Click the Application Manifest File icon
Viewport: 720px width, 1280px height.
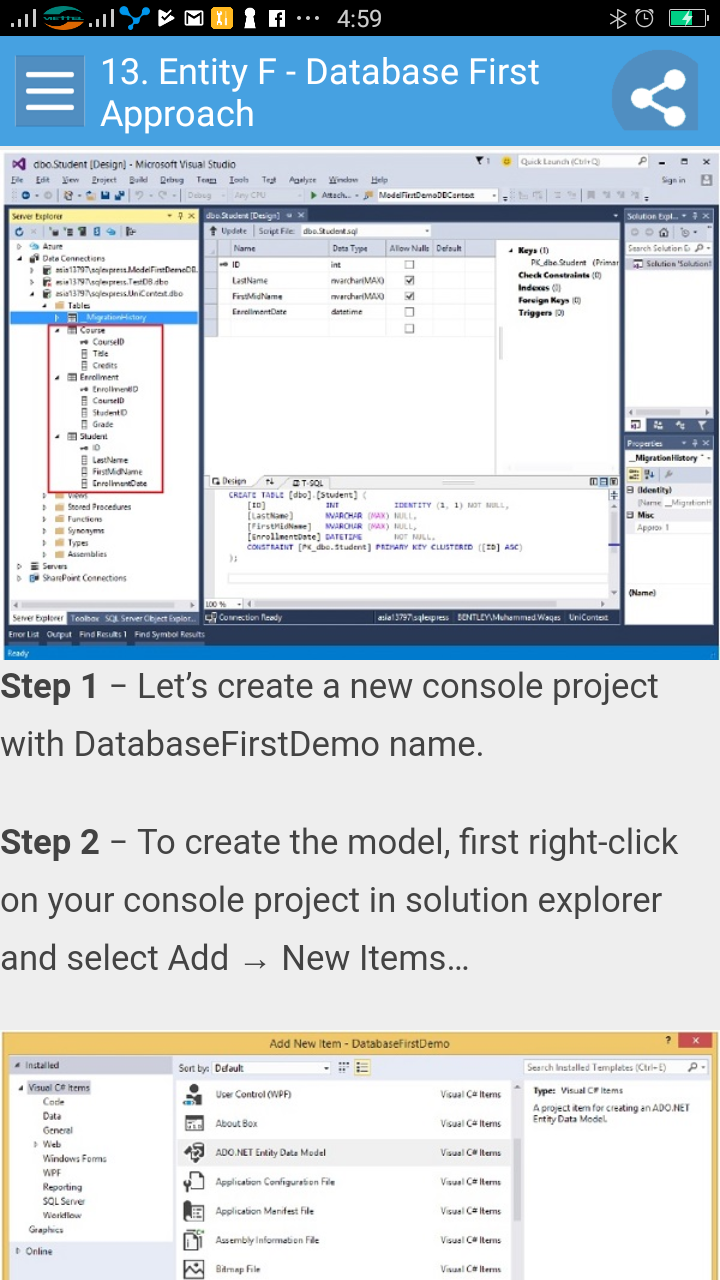[x=194, y=1211]
